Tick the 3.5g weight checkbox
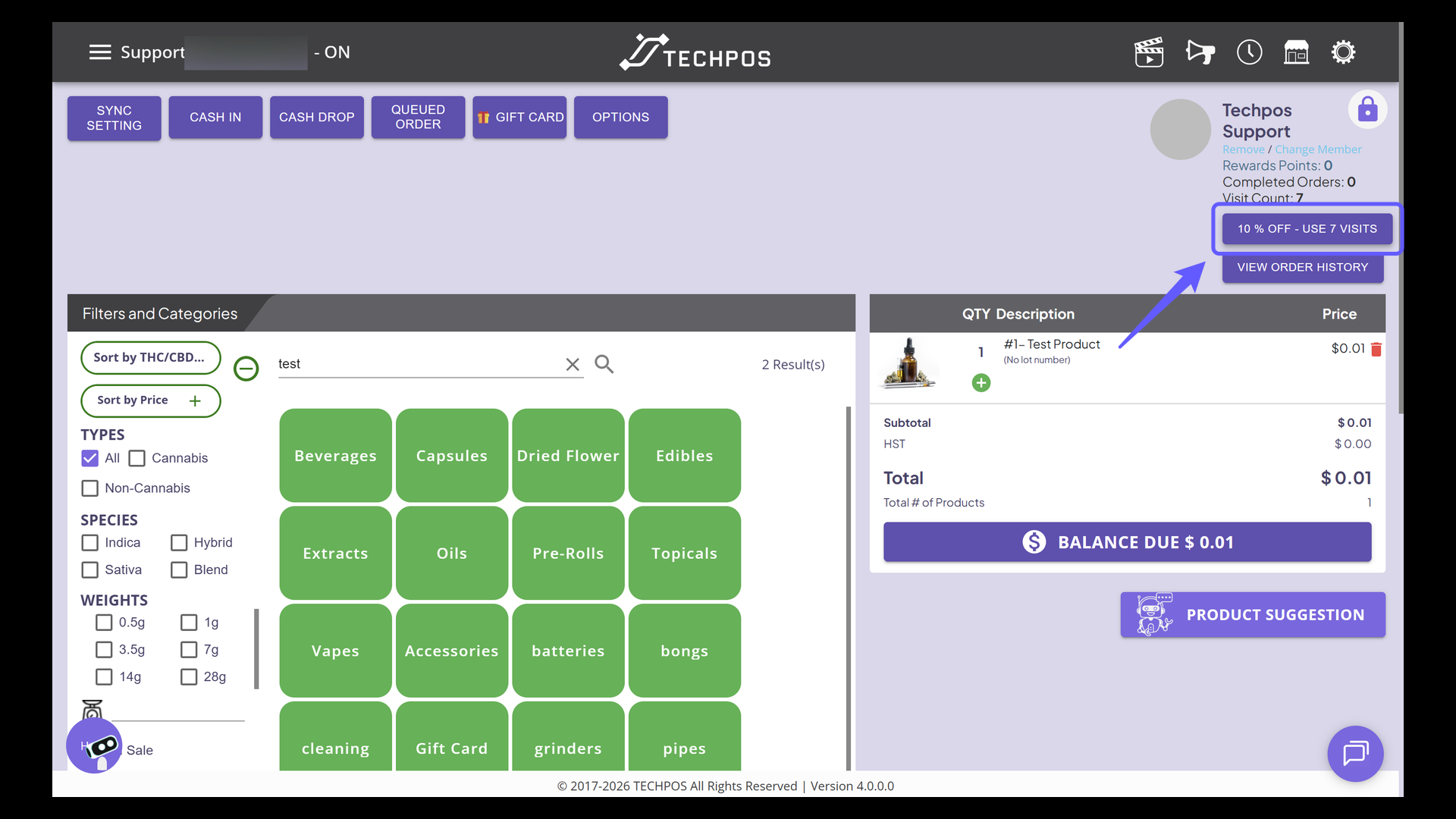Screen dimensions: 1456x819 tap(104, 650)
